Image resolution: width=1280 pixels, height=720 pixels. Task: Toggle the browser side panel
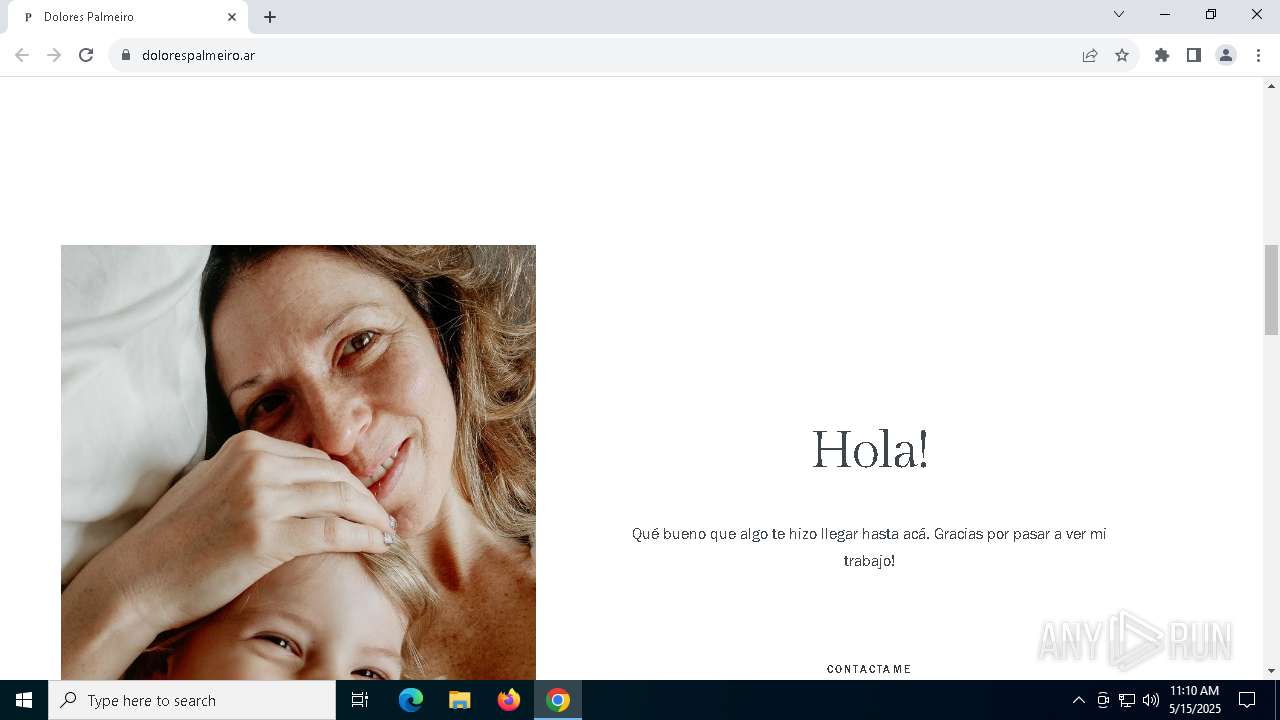click(1194, 55)
